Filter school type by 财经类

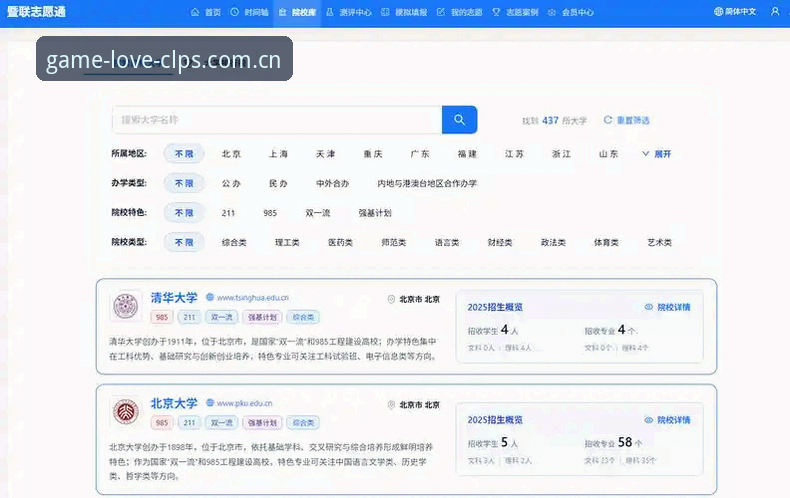point(500,242)
